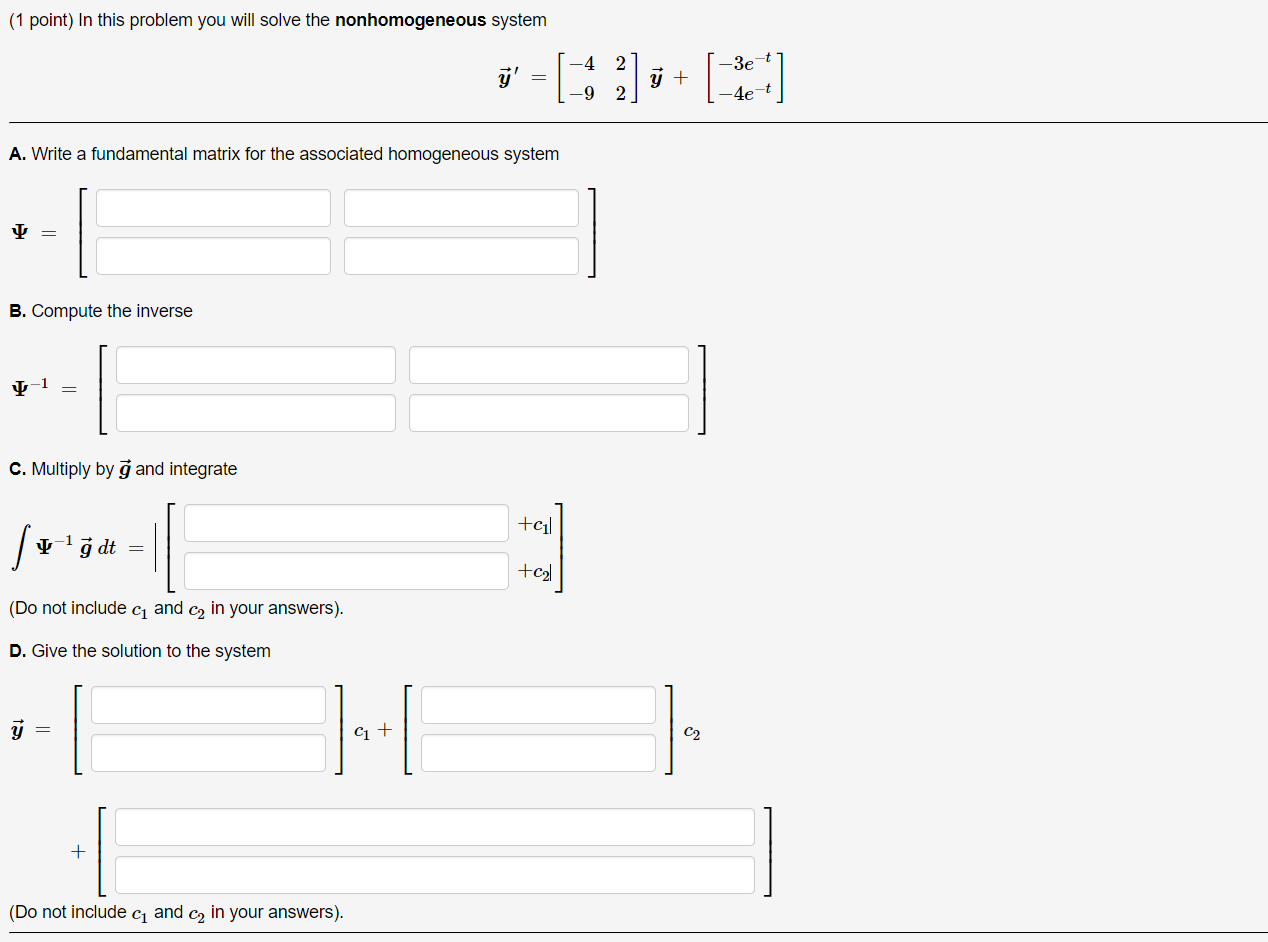Screen dimensions: 1268x942
Task: Click the bottom particular solution answer box
Action: tap(435, 874)
